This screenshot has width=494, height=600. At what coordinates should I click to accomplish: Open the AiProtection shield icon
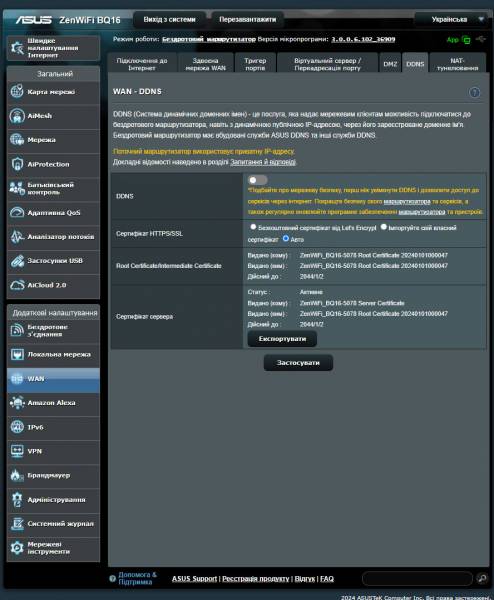coord(17,164)
